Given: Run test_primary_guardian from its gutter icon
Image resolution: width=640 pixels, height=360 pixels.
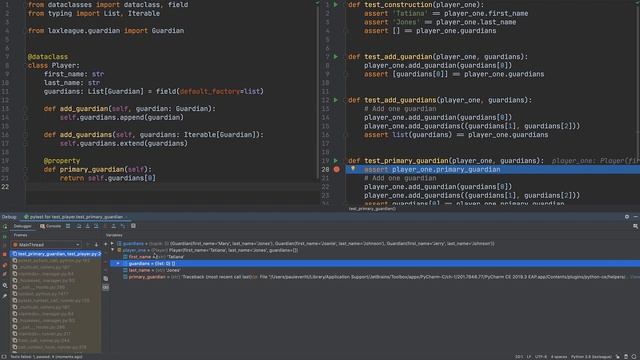Looking at the screenshot, I should click(336, 160).
